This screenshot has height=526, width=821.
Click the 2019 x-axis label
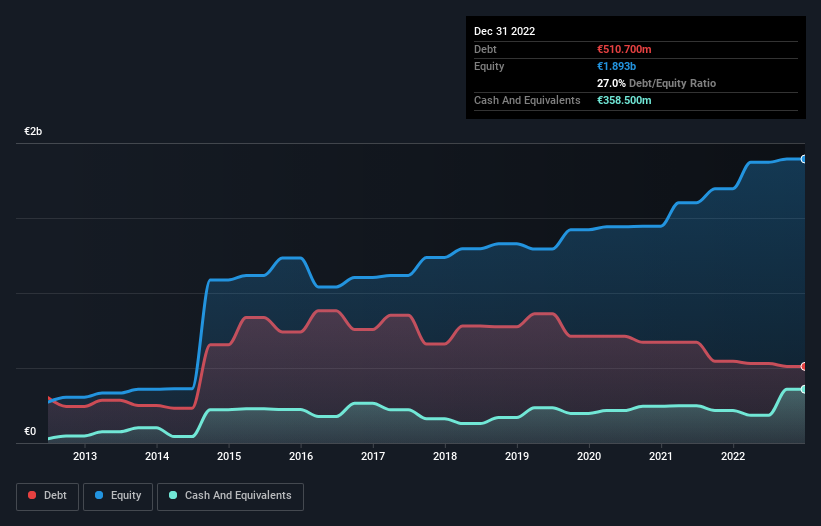tap(517, 456)
